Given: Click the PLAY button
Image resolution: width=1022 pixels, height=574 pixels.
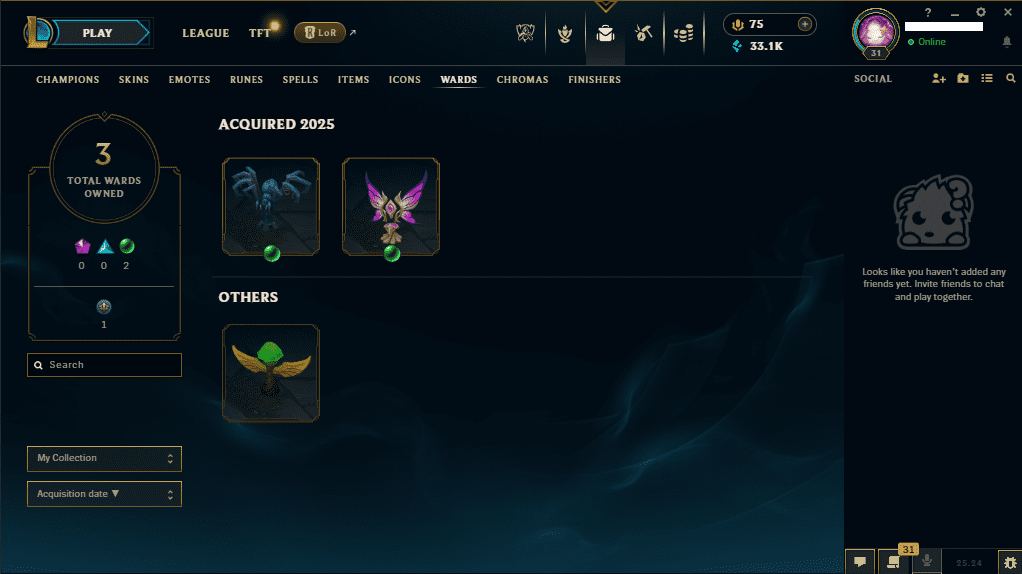Looking at the screenshot, I should [x=98, y=33].
